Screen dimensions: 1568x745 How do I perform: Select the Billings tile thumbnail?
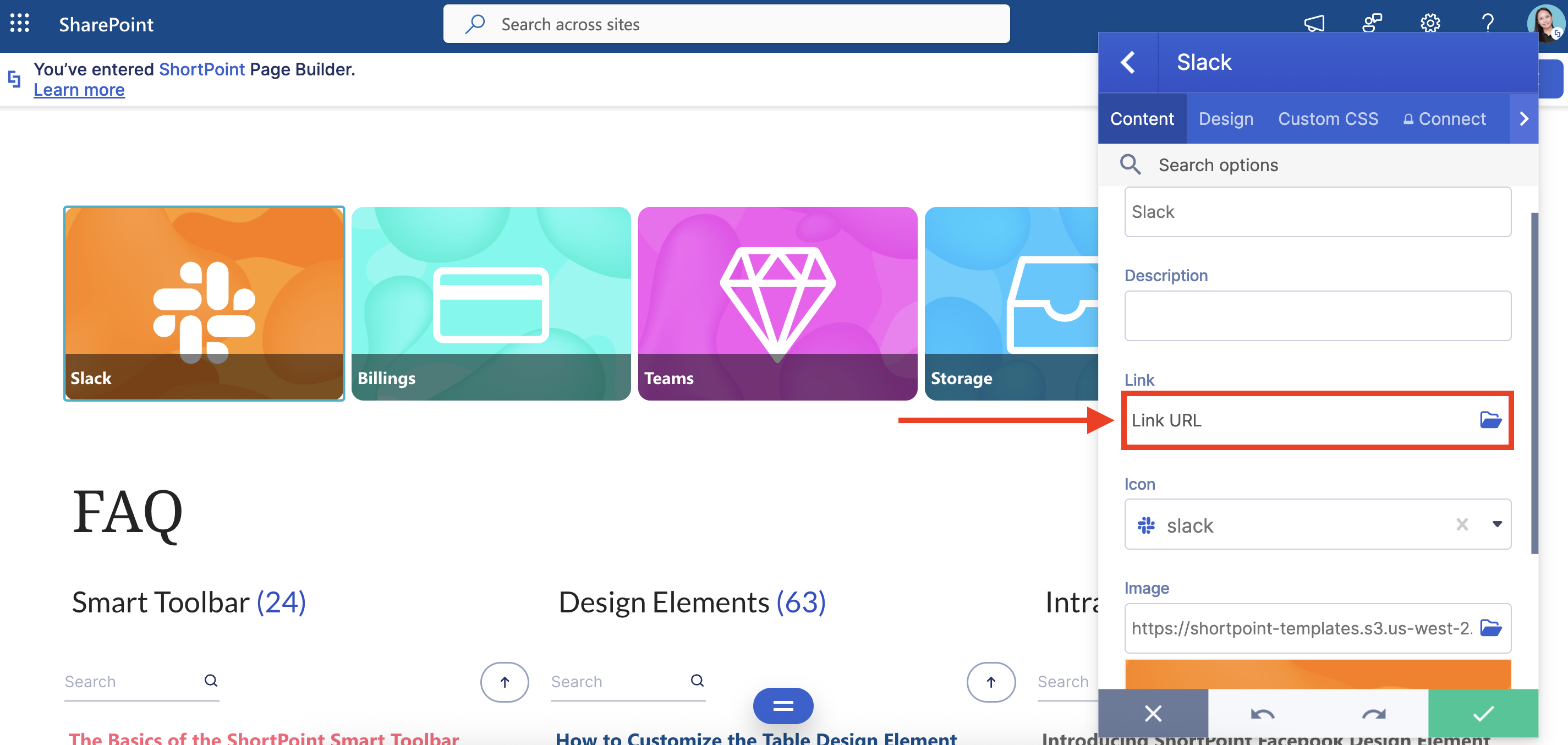click(491, 303)
